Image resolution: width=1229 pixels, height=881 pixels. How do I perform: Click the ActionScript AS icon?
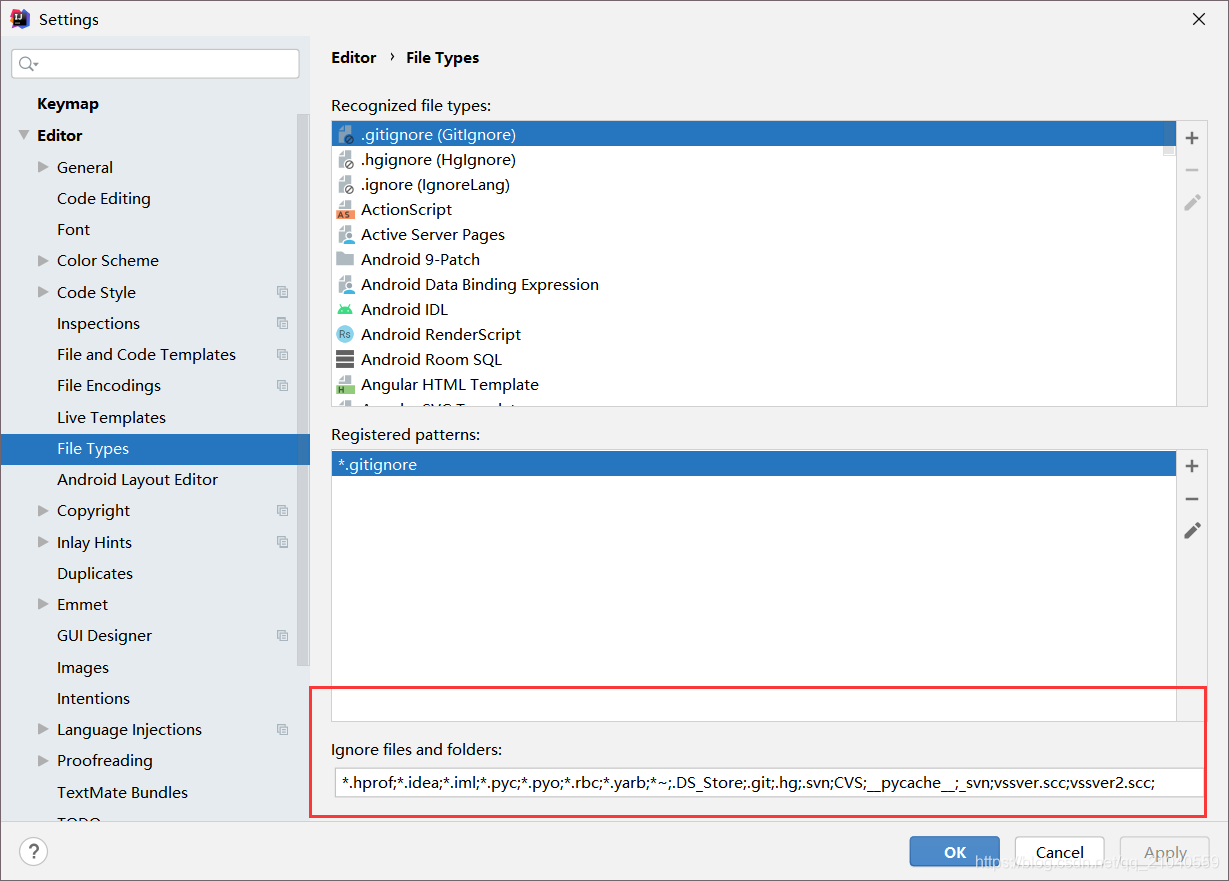tap(345, 210)
